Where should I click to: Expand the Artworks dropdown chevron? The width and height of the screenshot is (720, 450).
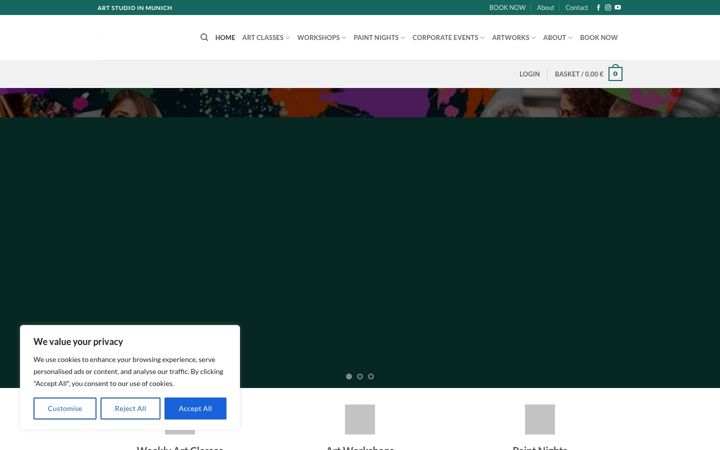[x=534, y=38]
